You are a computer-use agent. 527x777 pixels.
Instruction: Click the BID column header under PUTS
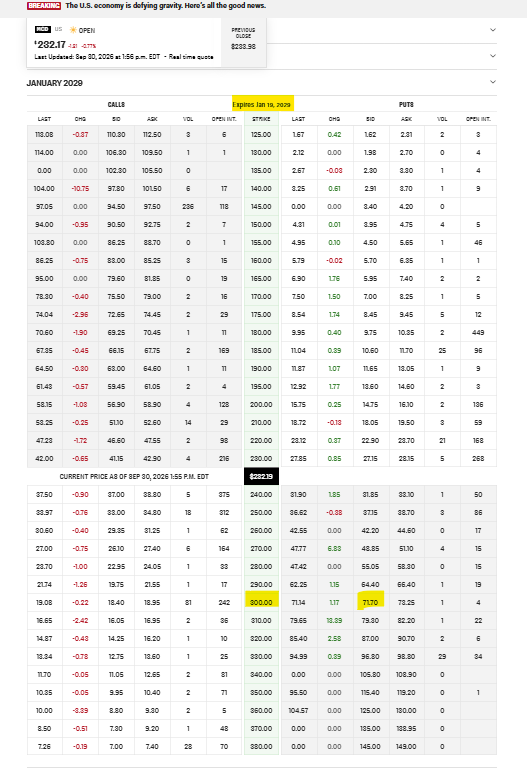click(x=370, y=119)
